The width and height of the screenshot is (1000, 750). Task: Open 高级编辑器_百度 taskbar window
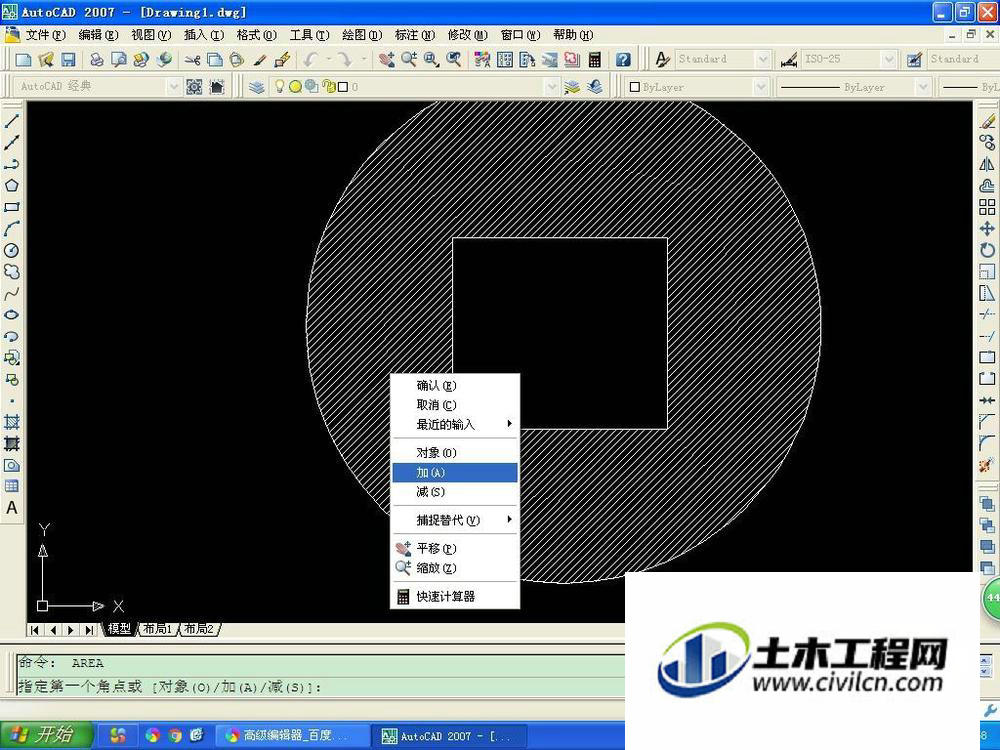pyautogui.click(x=293, y=735)
